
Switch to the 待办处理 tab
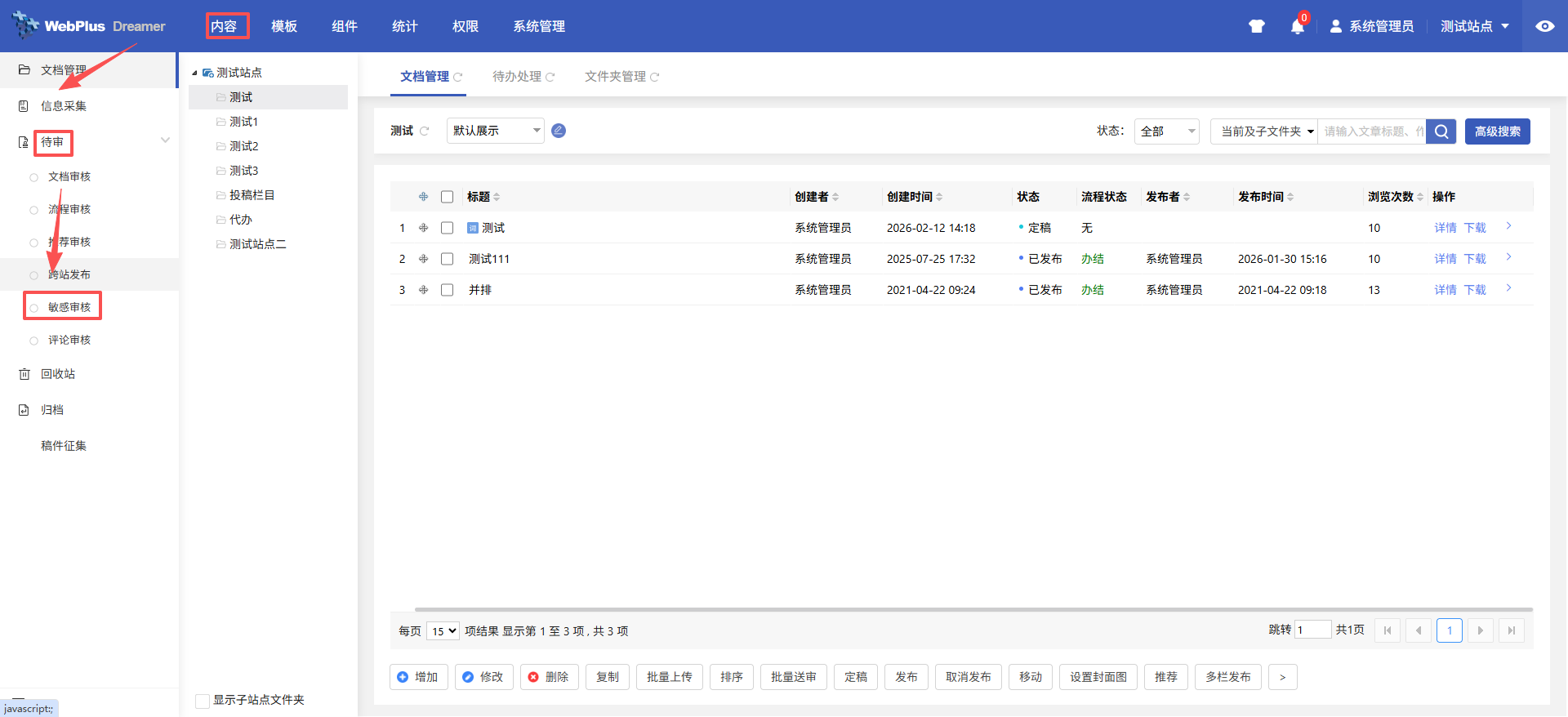517,77
